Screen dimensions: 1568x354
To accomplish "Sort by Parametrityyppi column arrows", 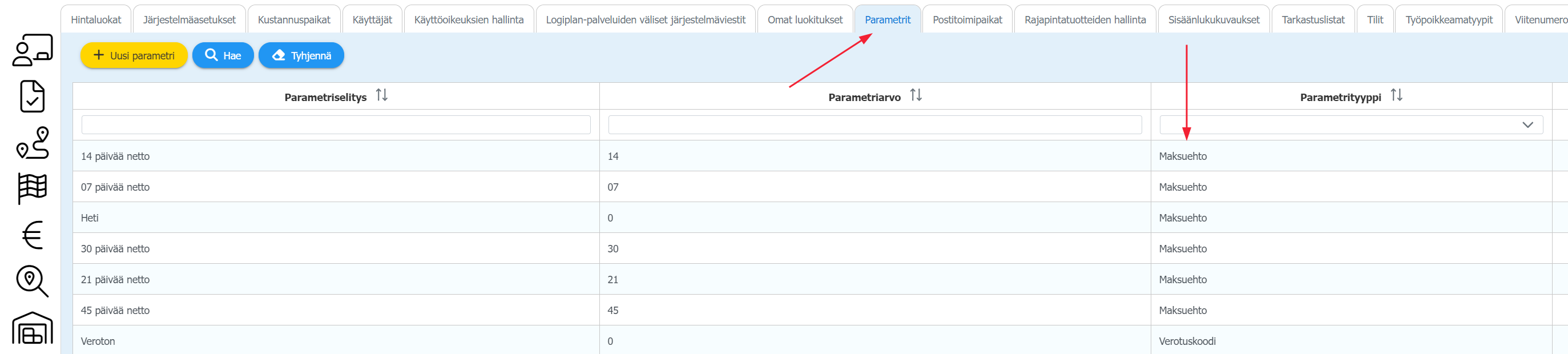I will pos(1396,95).
